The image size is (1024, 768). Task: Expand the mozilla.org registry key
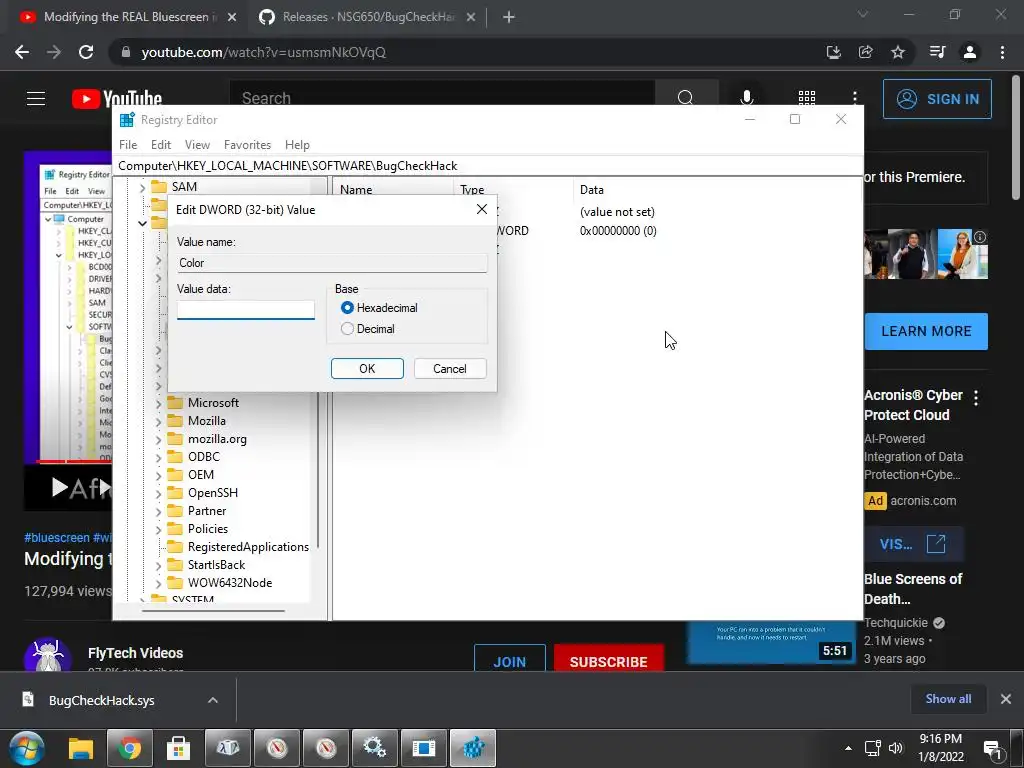pos(158,440)
